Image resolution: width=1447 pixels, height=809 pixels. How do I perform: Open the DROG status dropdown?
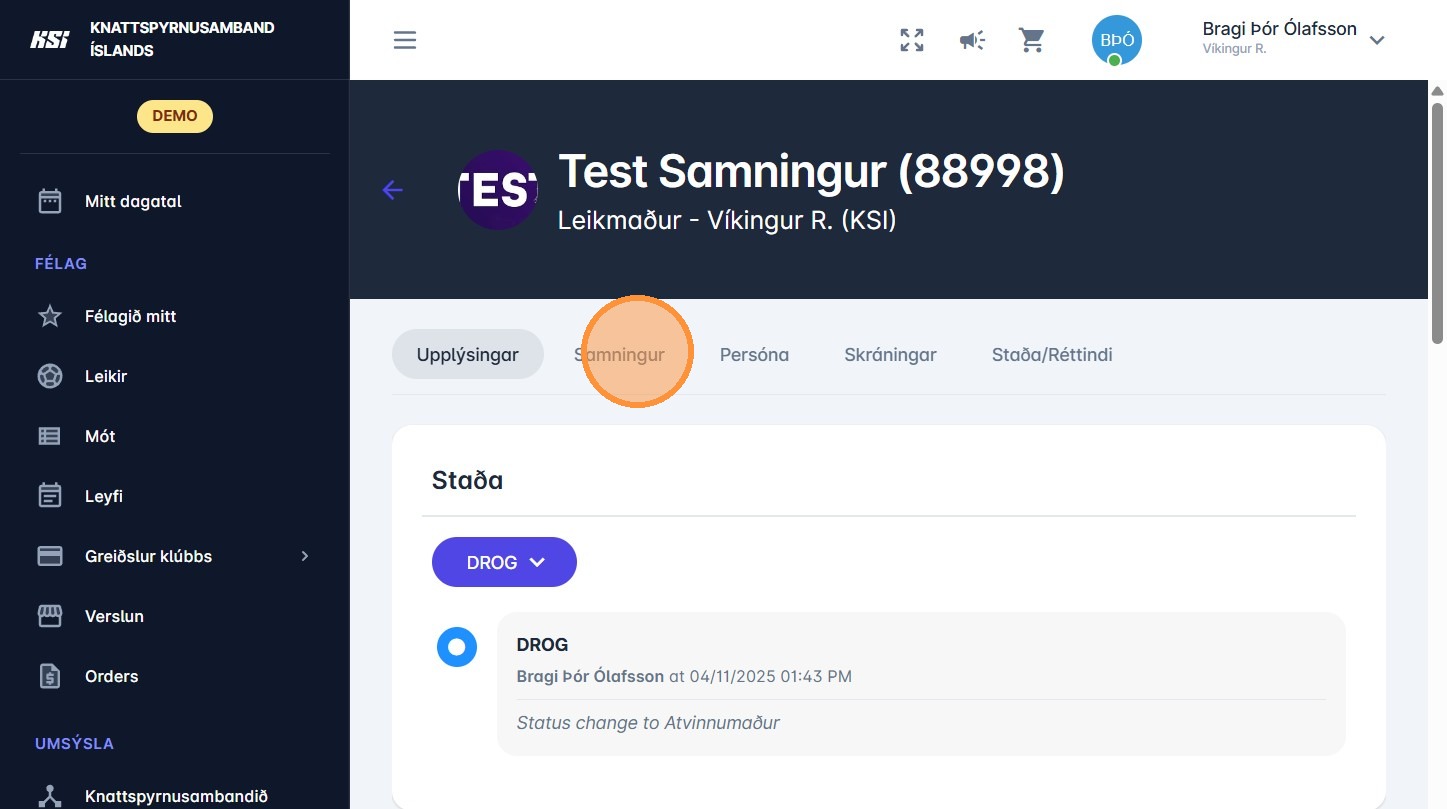point(504,562)
